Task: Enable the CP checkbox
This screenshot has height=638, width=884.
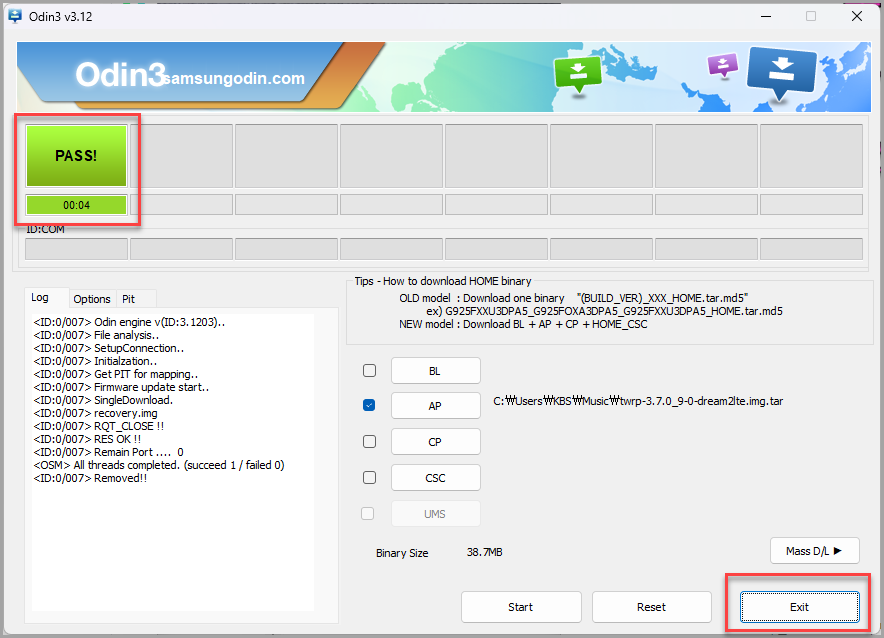Action: click(369, 441)
